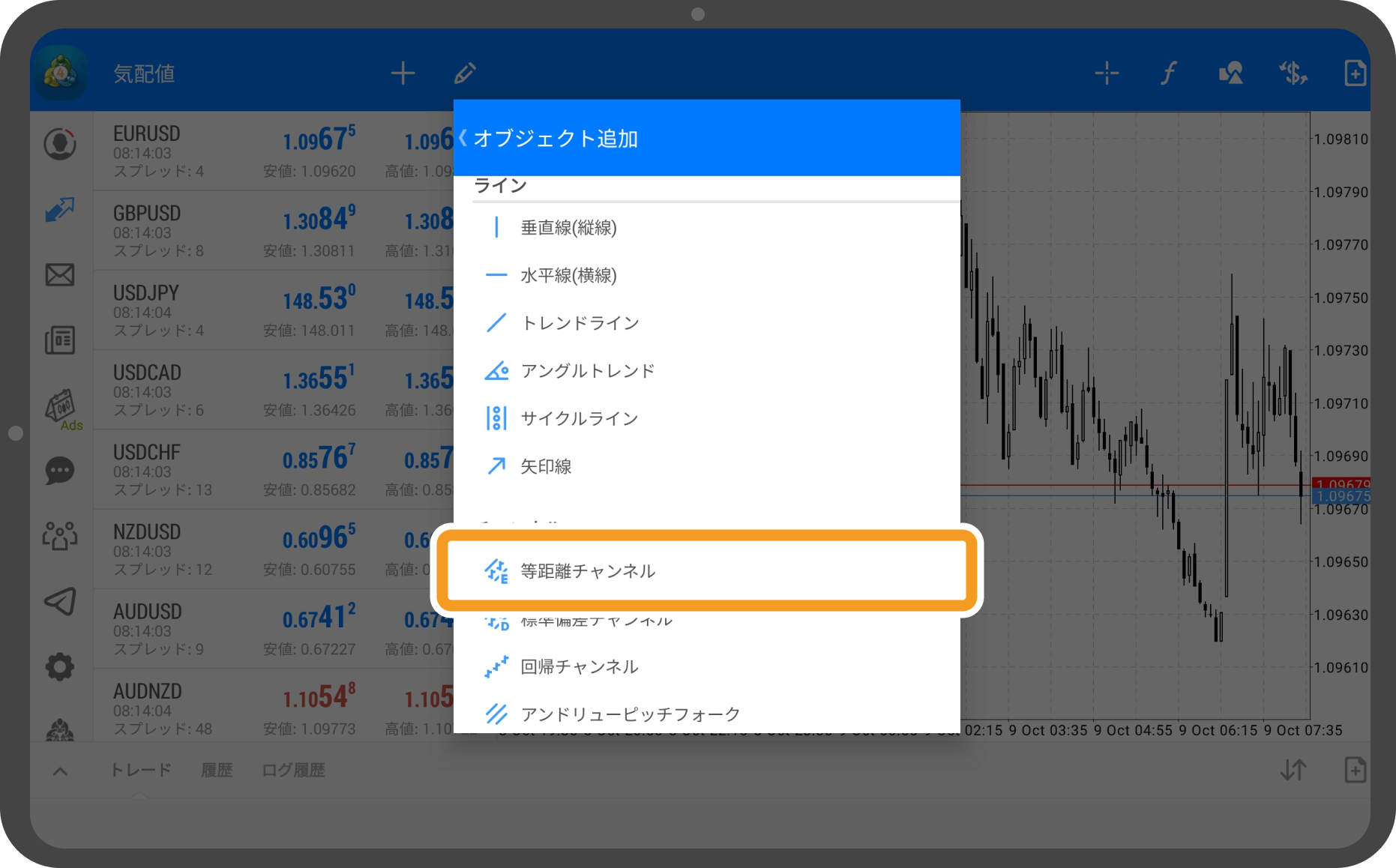The height and width of the screenshot is (868, 1396).
Task: Select the GBPUSD quote row
Action: pos(274,231)
